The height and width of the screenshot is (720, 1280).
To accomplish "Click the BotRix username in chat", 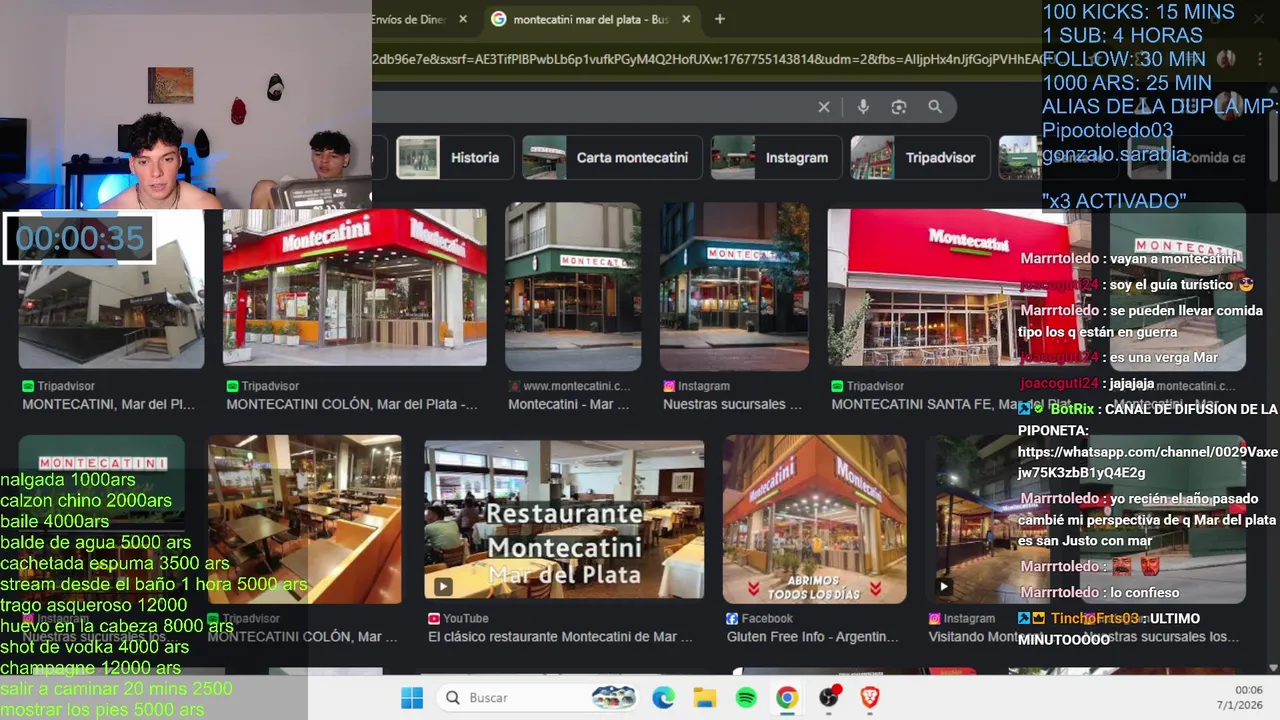I will (1073, 409).
